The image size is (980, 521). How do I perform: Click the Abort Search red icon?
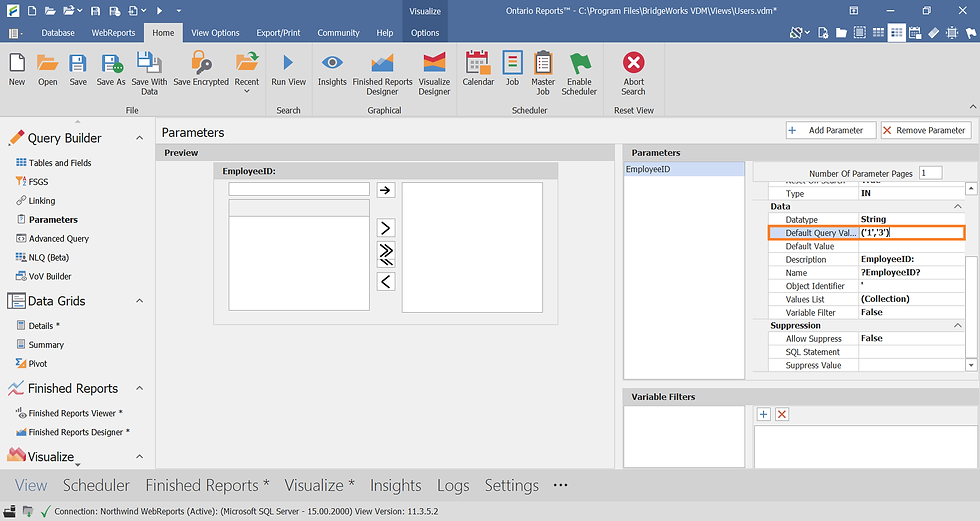633,62
